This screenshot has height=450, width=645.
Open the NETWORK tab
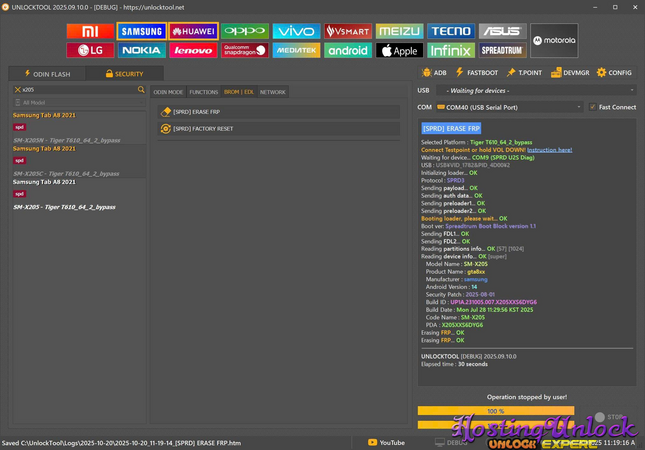(272, 92)
